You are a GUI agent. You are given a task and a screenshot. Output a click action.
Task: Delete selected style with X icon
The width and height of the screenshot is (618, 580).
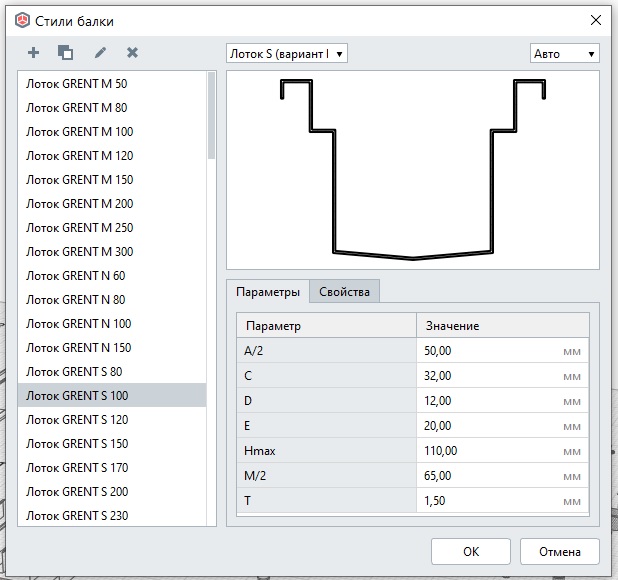[x=132, y=52]
